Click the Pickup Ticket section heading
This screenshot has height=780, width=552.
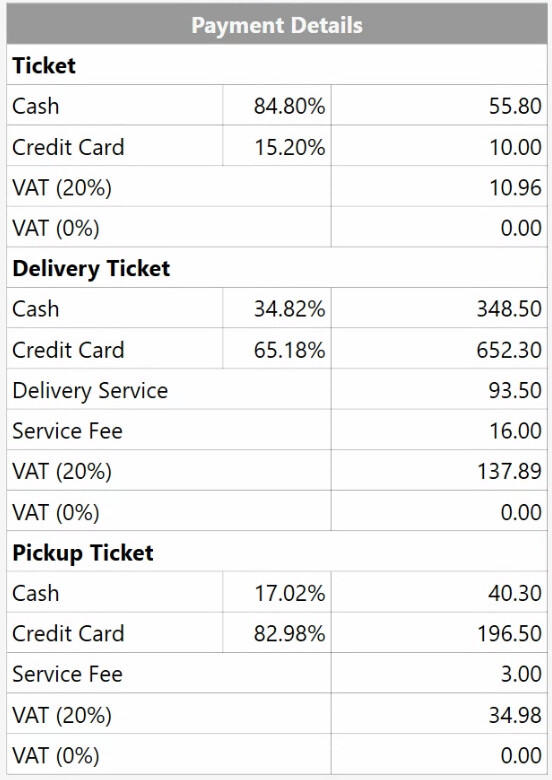(x=83, y=553)
